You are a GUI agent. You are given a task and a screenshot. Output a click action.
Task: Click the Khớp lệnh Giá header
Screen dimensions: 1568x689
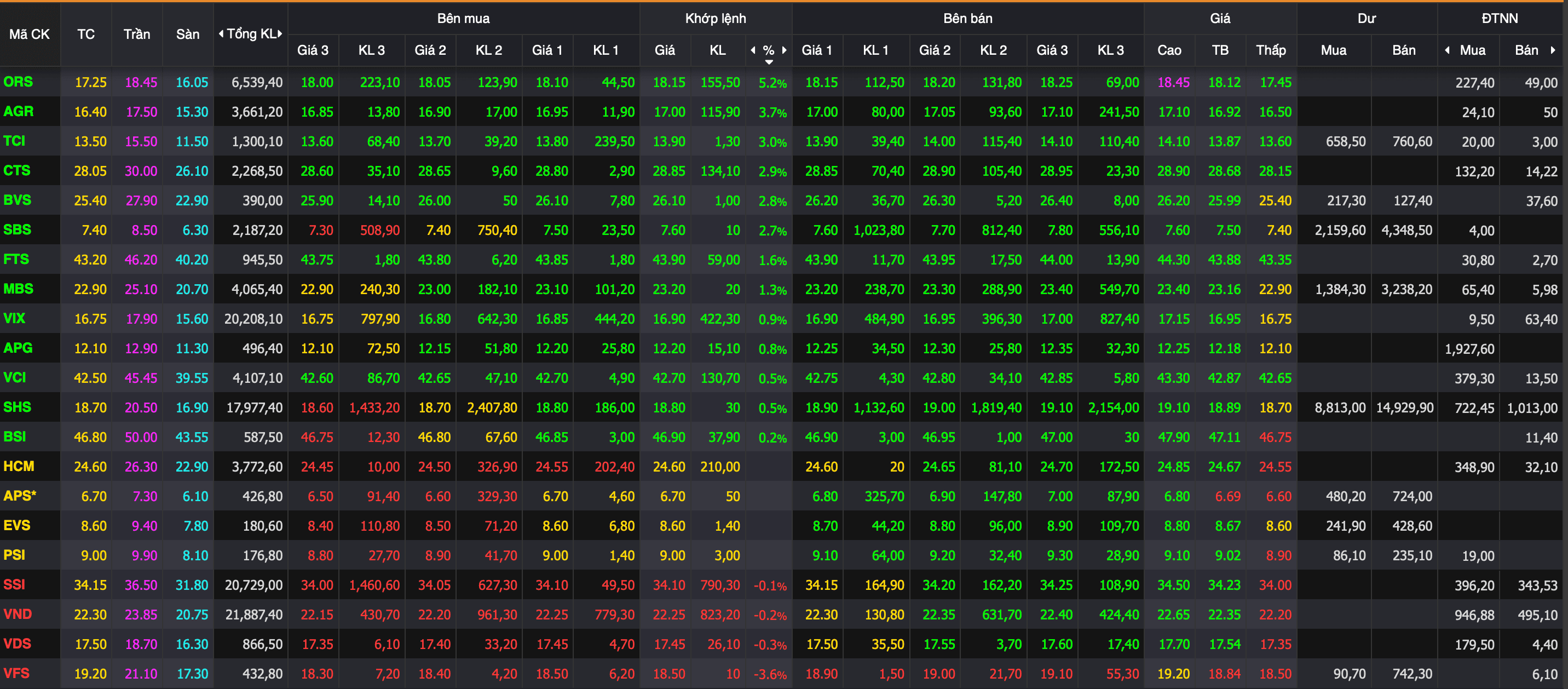coord(665,50)
